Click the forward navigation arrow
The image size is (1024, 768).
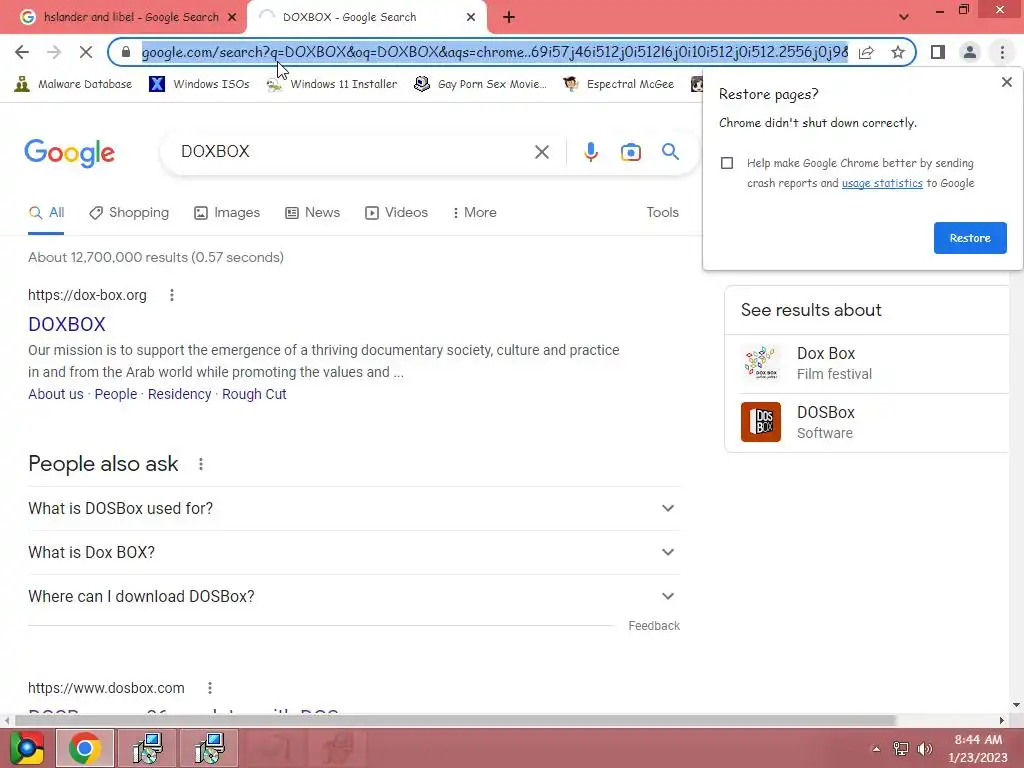tap(54, 52)
